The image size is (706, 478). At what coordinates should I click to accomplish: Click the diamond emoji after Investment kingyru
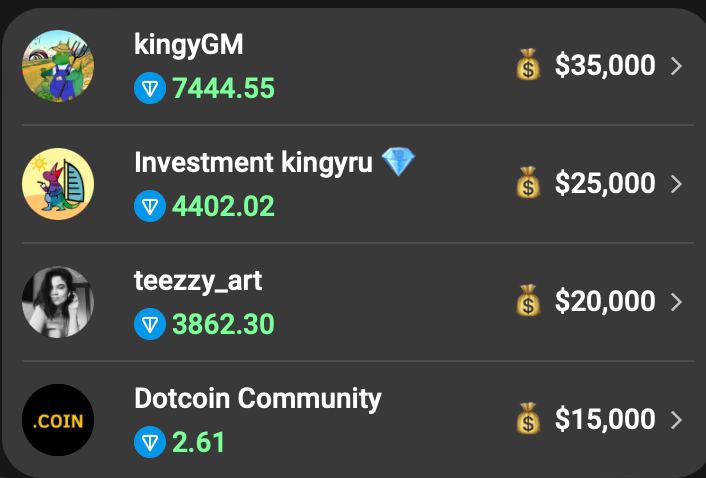pos(398,162)
